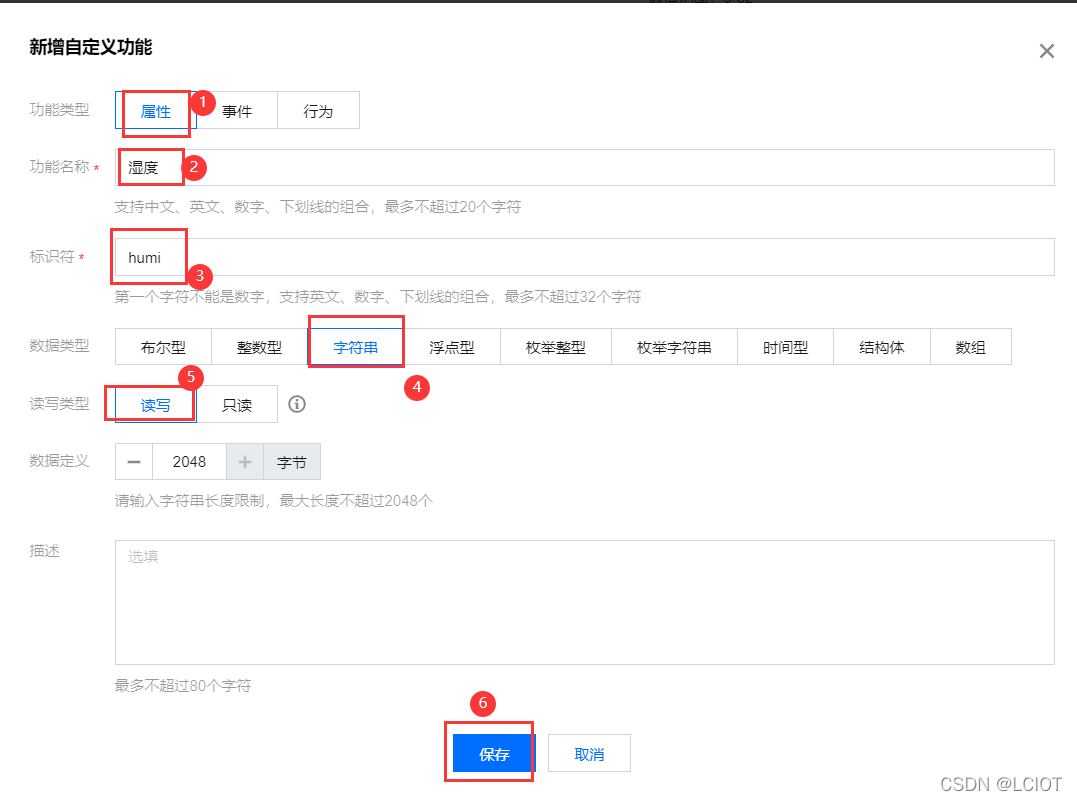
Task: Click the 描述 description text area
Action: point(583,600)
